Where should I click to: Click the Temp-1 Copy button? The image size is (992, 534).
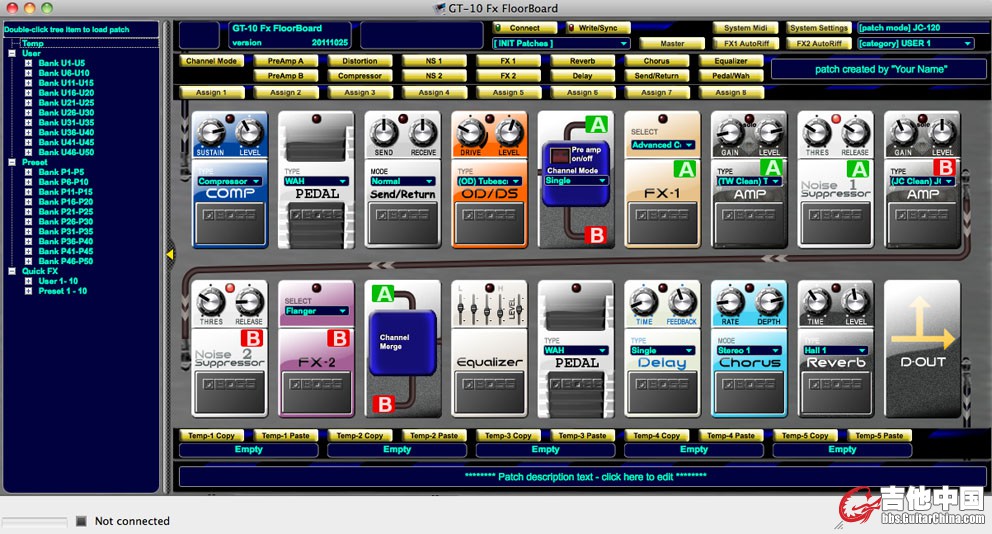[211, 435]
